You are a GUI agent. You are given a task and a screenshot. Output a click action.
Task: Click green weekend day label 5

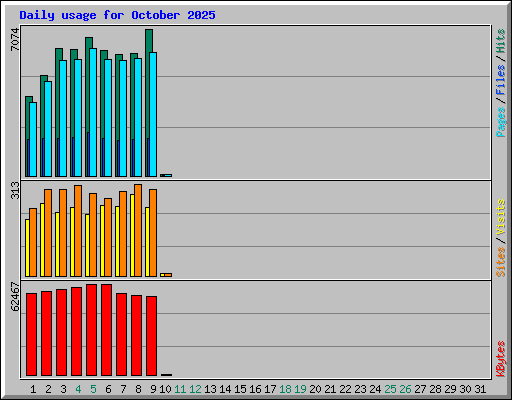coord(93,389)
